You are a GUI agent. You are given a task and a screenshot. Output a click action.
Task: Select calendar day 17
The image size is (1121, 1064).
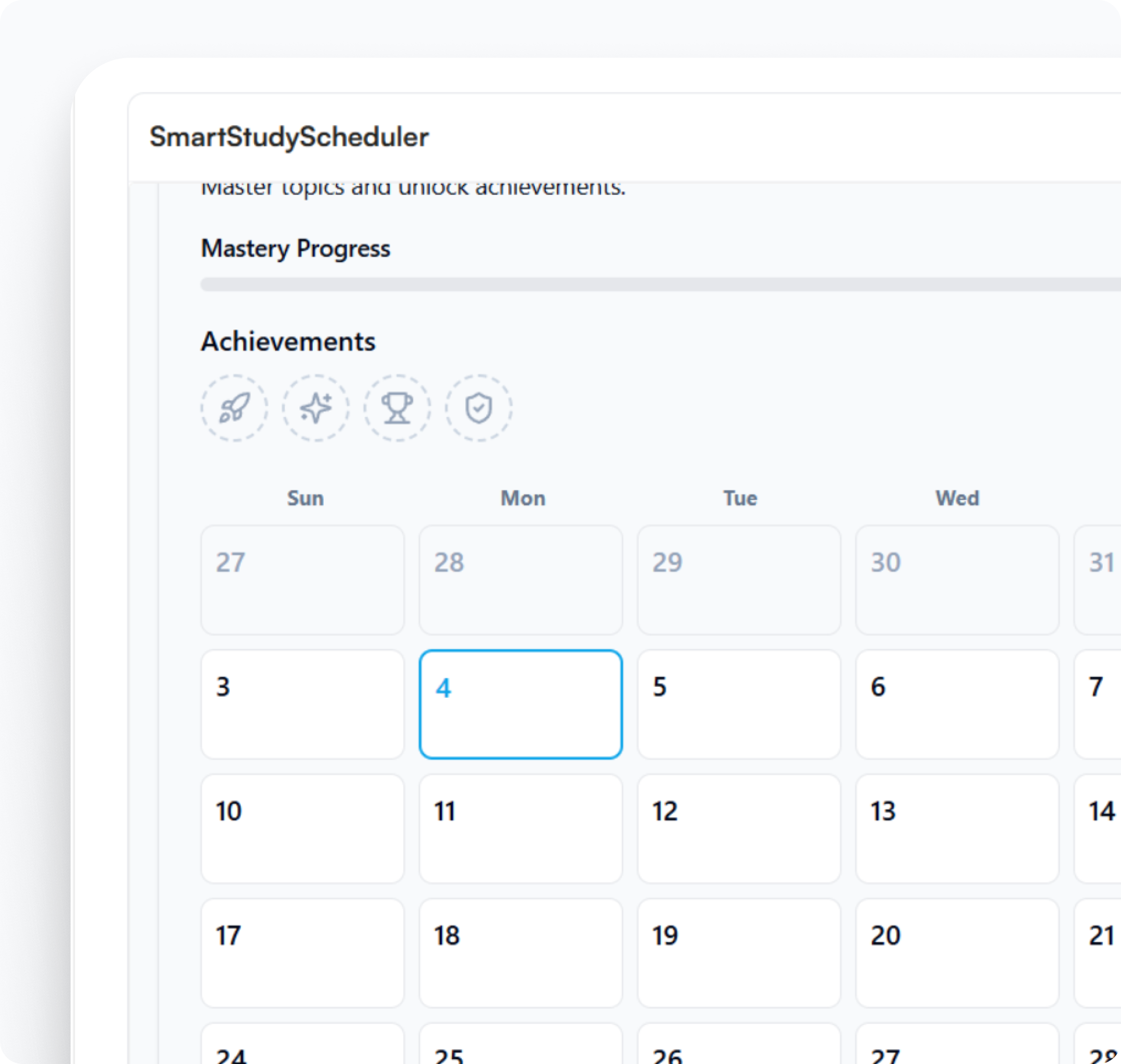coord(302,953)
